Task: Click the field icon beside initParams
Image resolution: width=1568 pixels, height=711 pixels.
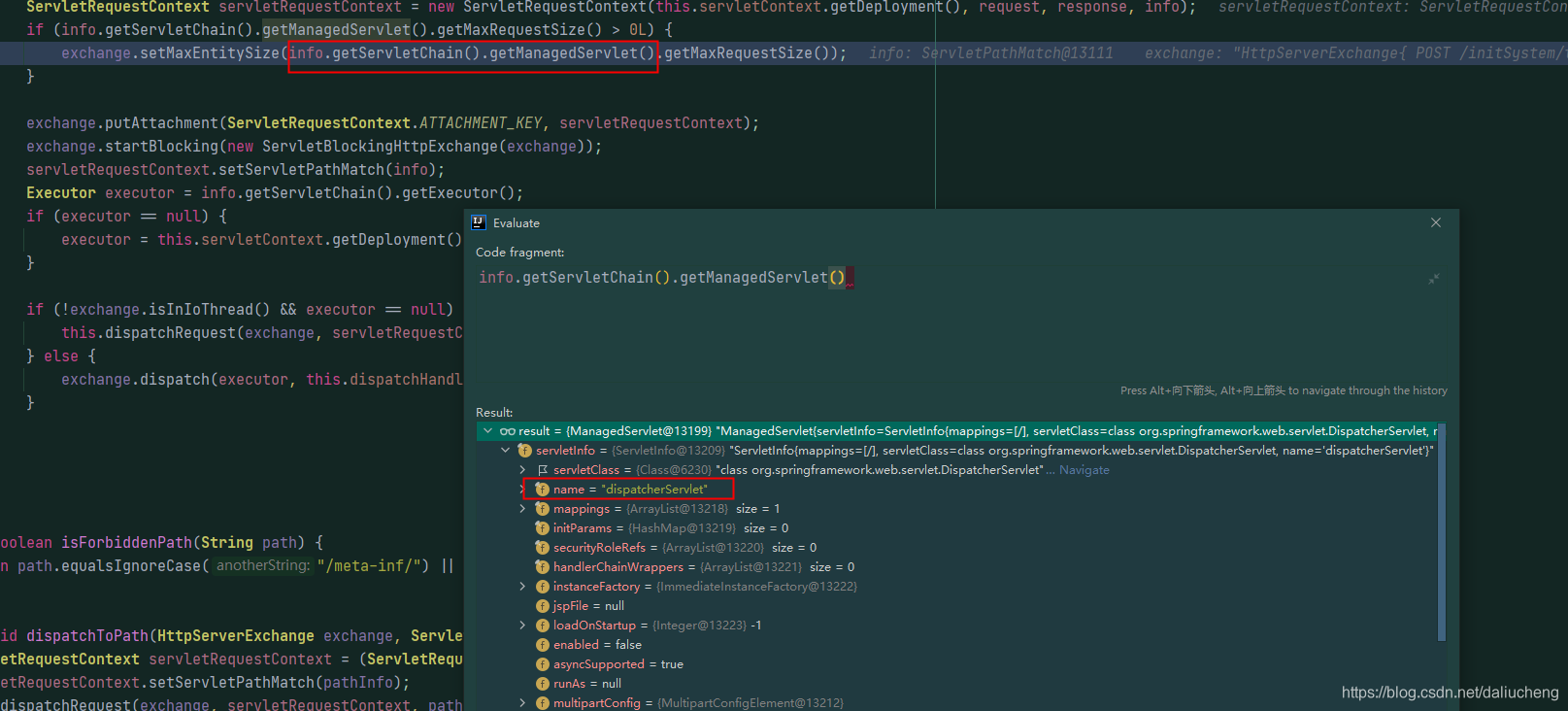Action: click(x=543, y=527)
